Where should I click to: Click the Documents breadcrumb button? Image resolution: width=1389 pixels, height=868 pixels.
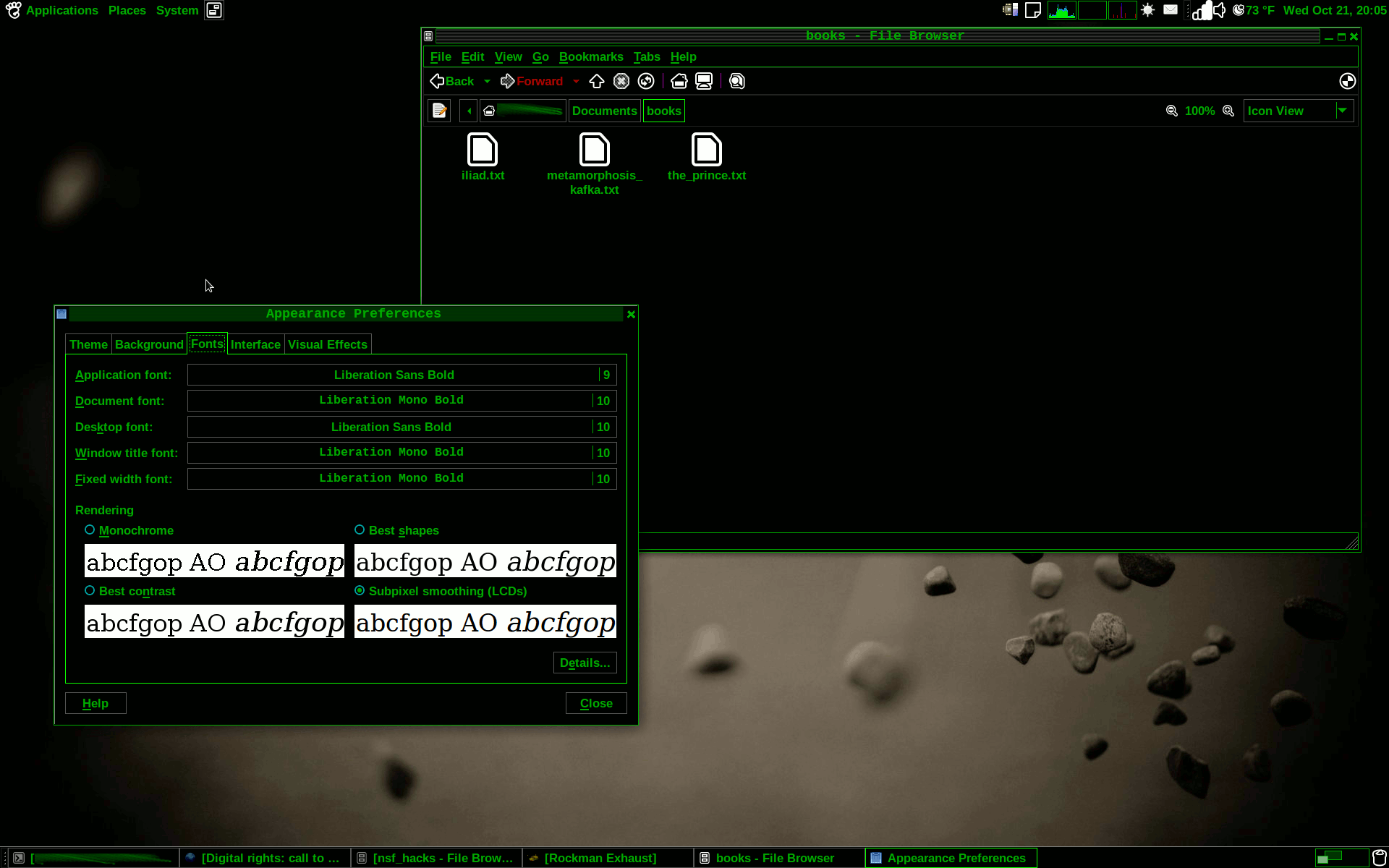pos(604,111)
